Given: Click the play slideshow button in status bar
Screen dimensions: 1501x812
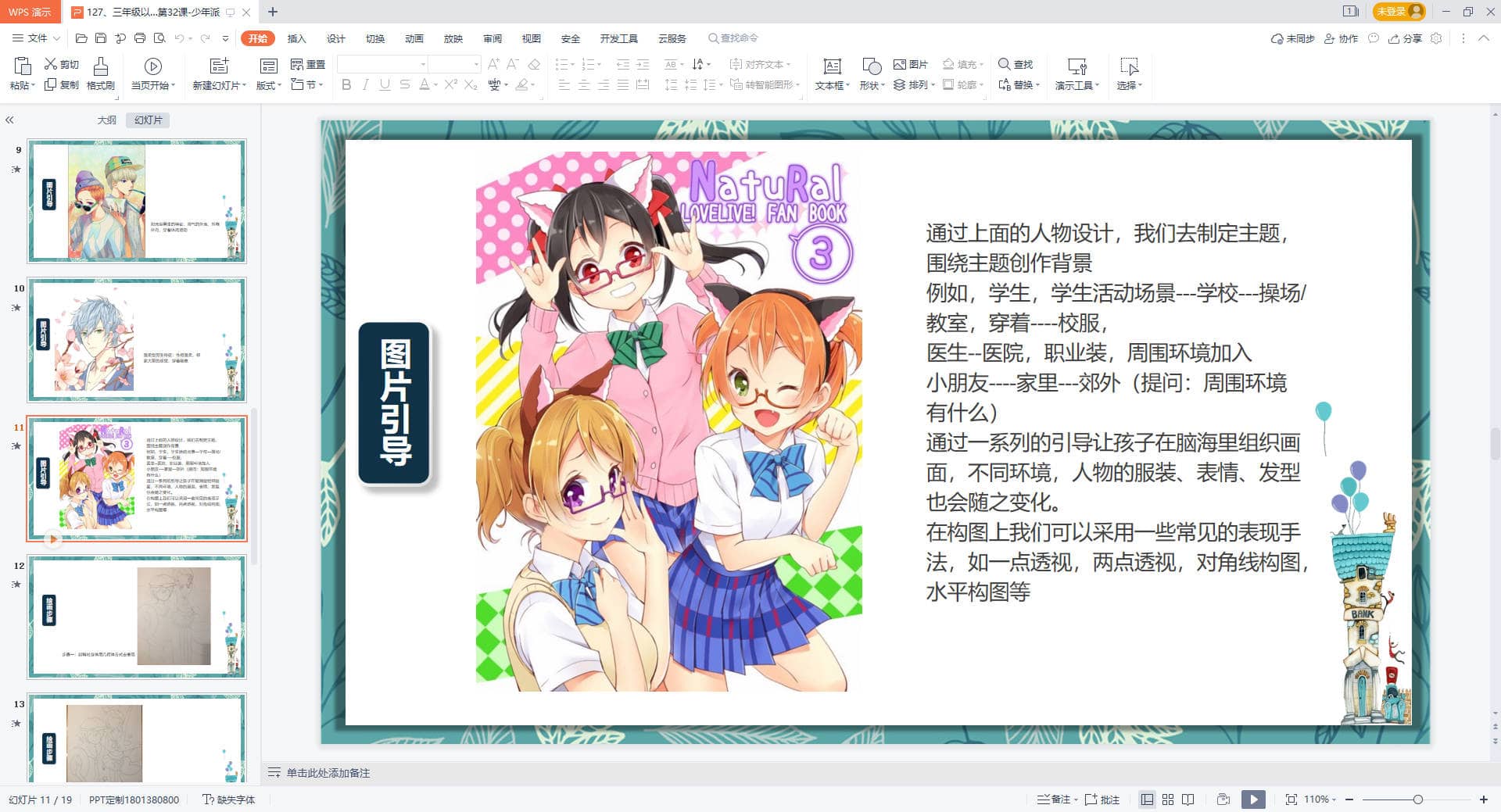Looking at the screenshot, I should pyautogui.click(x=1253, y=799).
